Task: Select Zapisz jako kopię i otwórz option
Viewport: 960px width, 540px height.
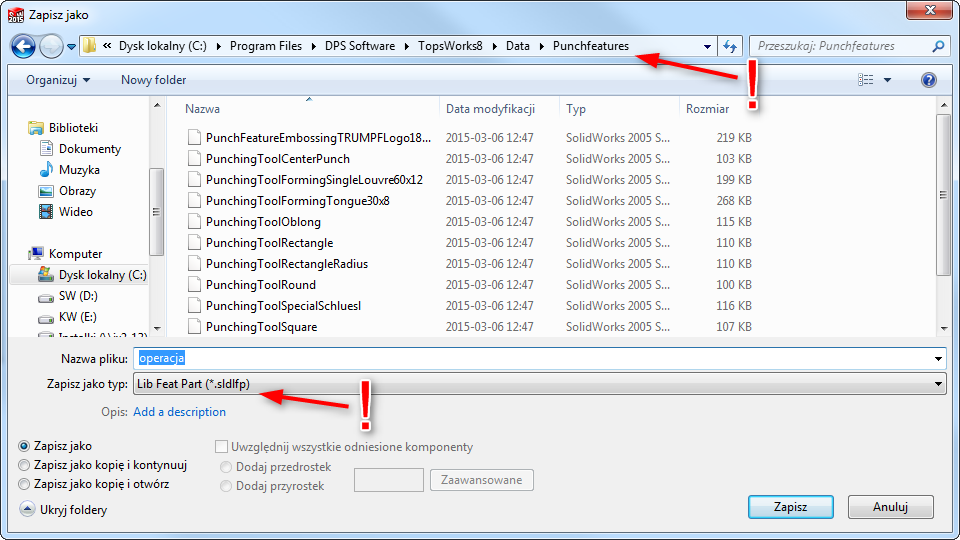Action: [24, 484]
